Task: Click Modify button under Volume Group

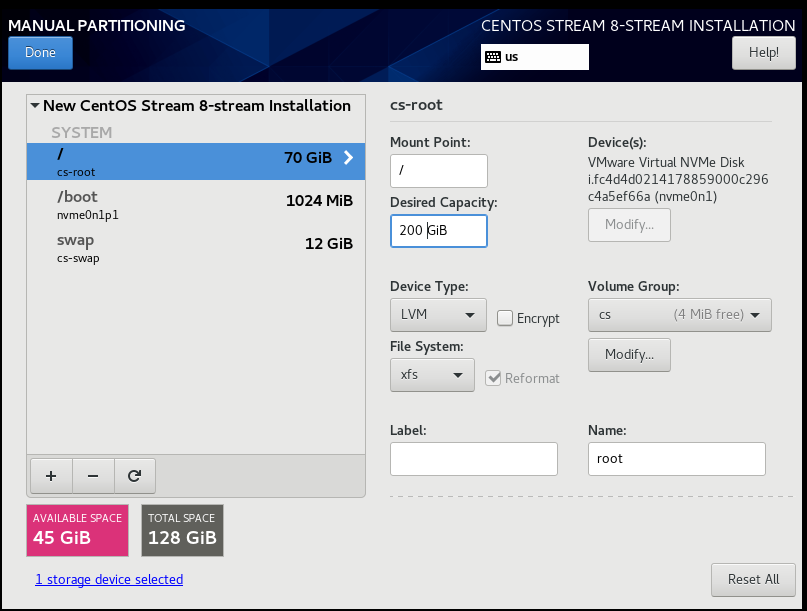Action: tap(629, 354)
